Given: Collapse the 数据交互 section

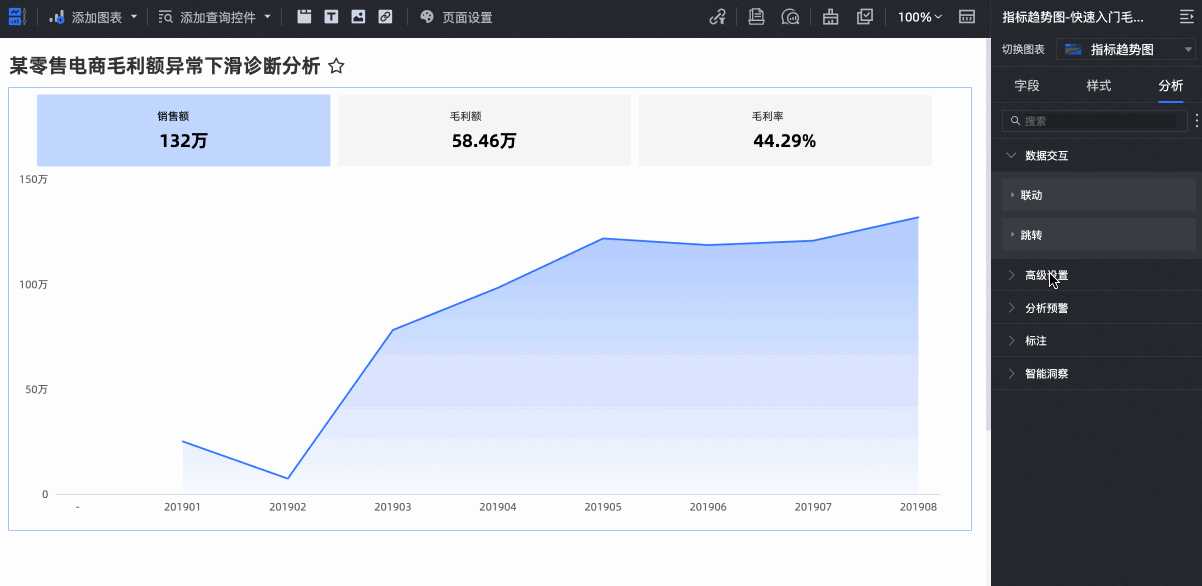Looking at the screenshot, I should pyautogui.click(x=1096, y=156).
